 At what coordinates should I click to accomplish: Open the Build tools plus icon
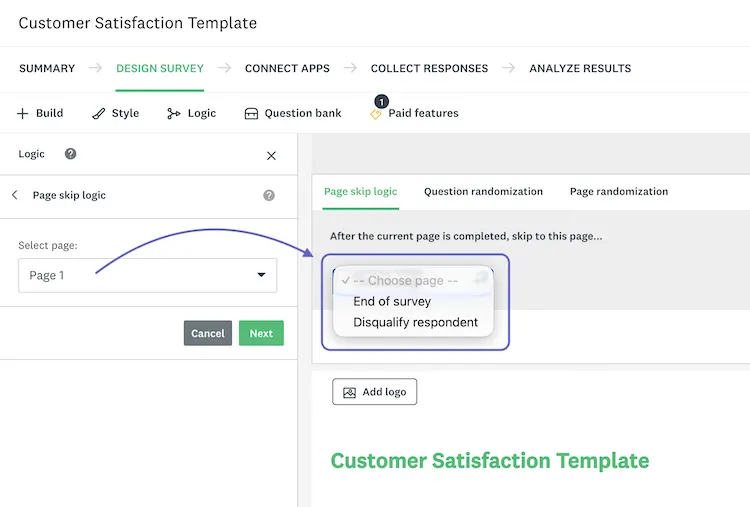point(22,113)
